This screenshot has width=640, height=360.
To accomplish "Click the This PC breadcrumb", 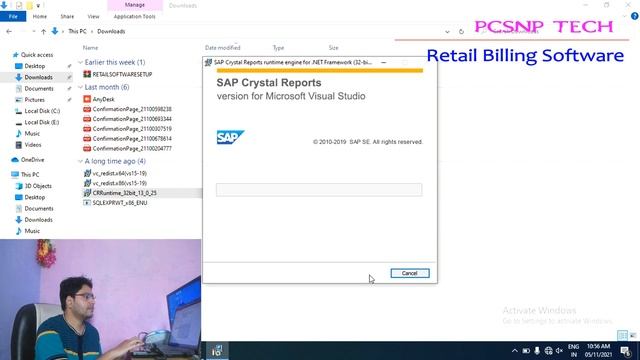I will pos(77,31).
